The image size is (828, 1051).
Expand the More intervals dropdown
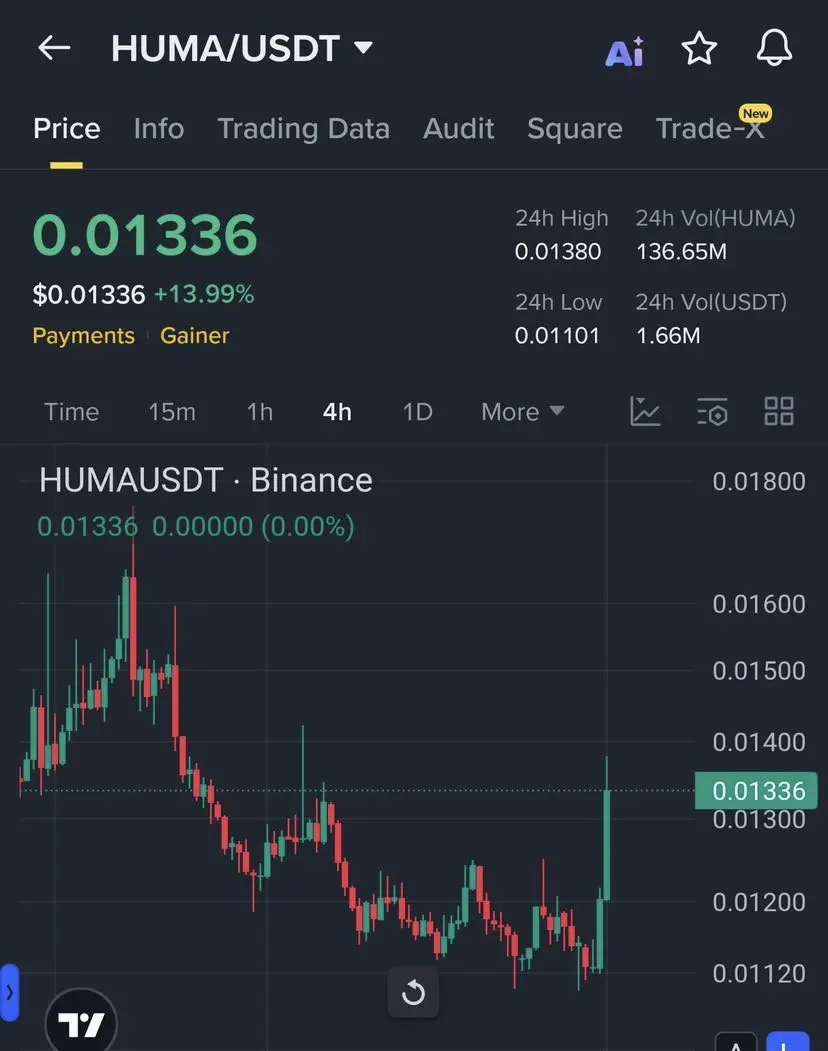pos(522,412)
